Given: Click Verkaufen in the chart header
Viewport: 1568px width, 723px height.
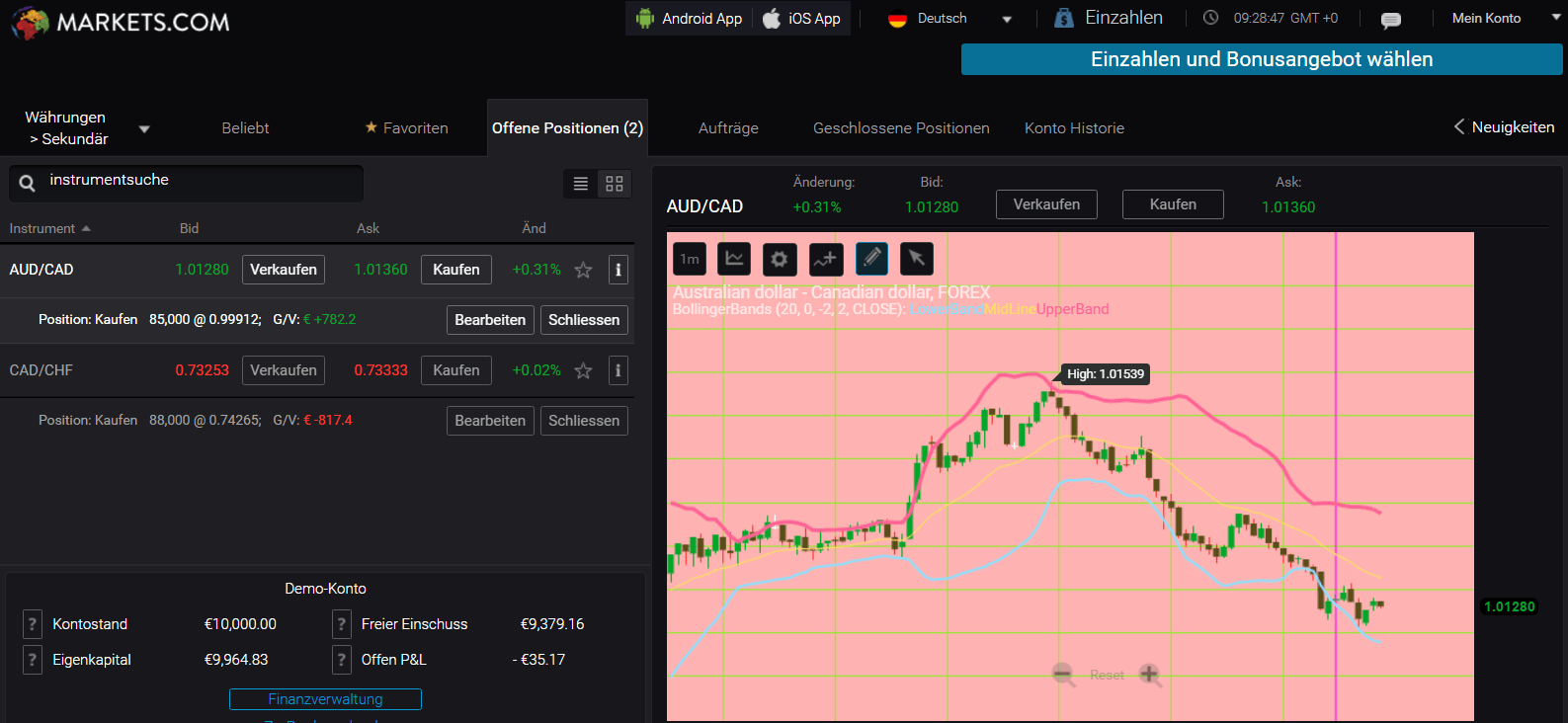Looking at the screenshot, I should (1046, 204).
